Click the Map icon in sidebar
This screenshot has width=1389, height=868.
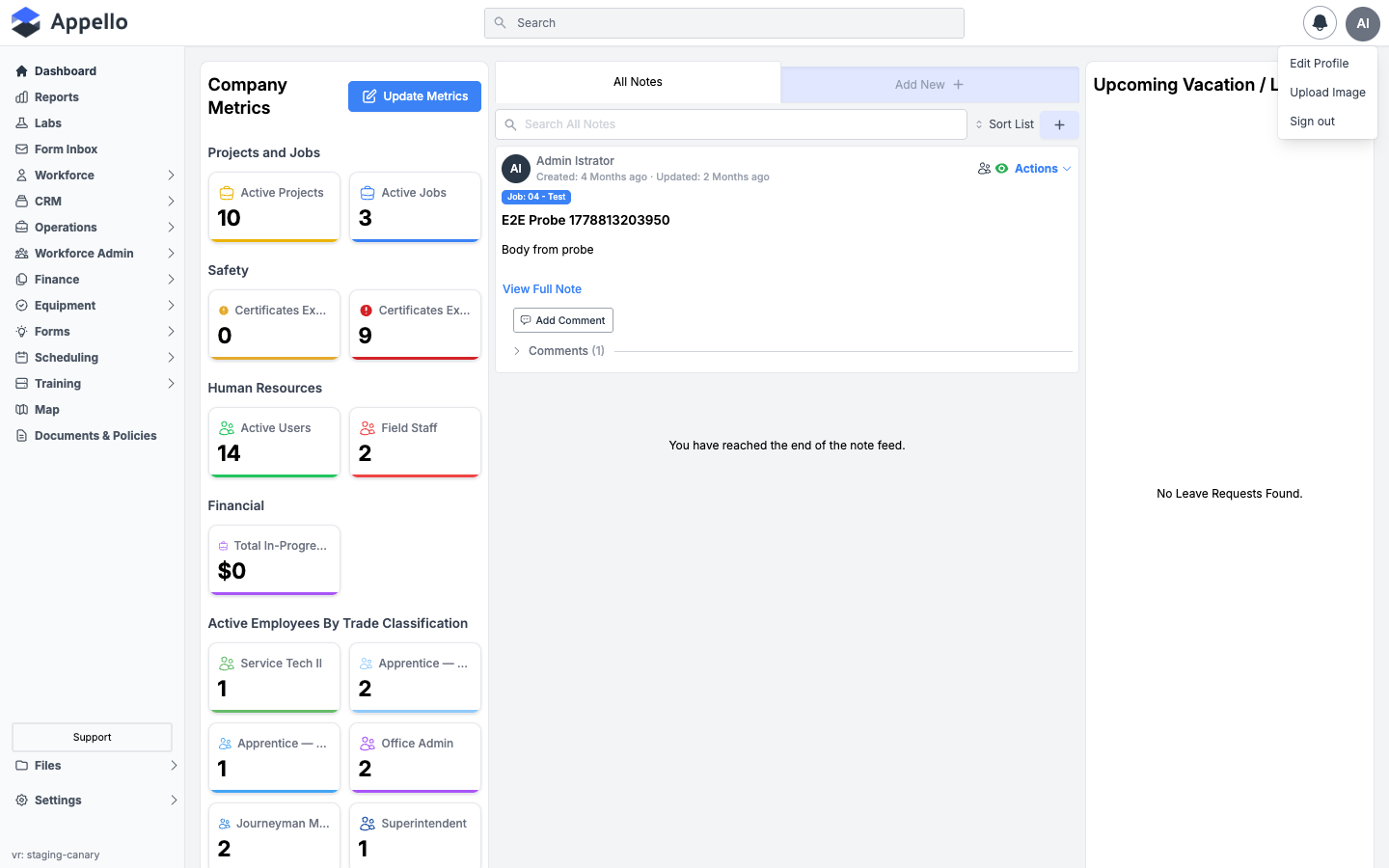(21, 410)
